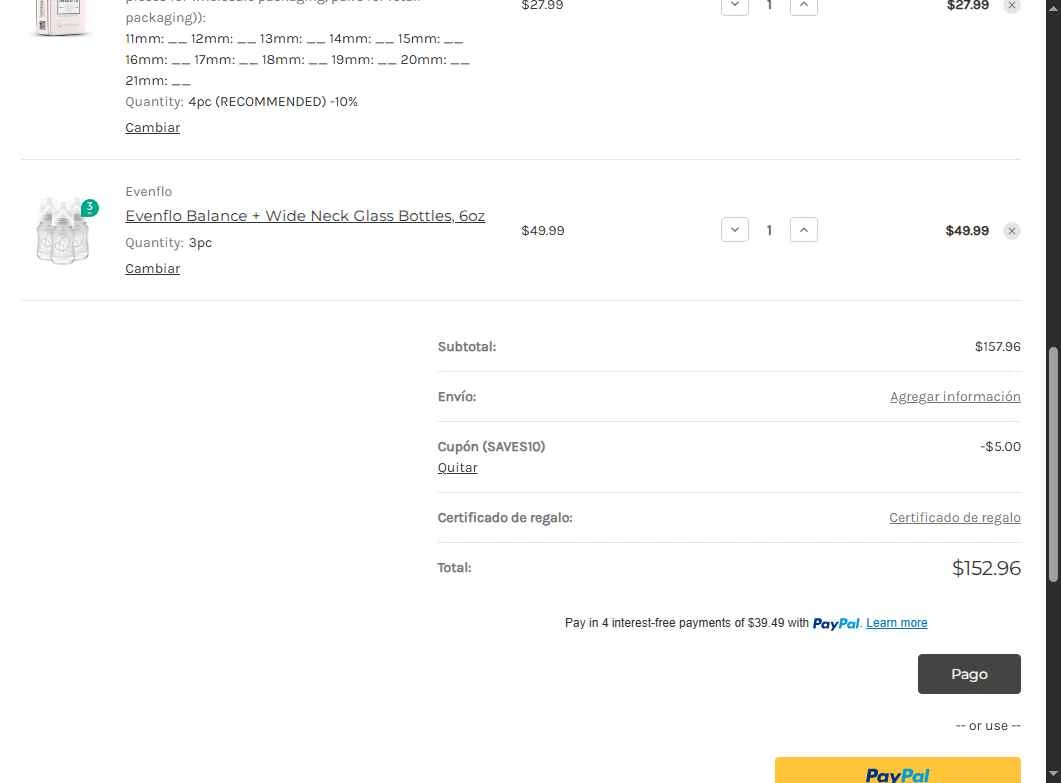The height and width of the screenshot is (783, 1061).
Task: Increase quantity of the $27.99 item
Action: [804, 6]
